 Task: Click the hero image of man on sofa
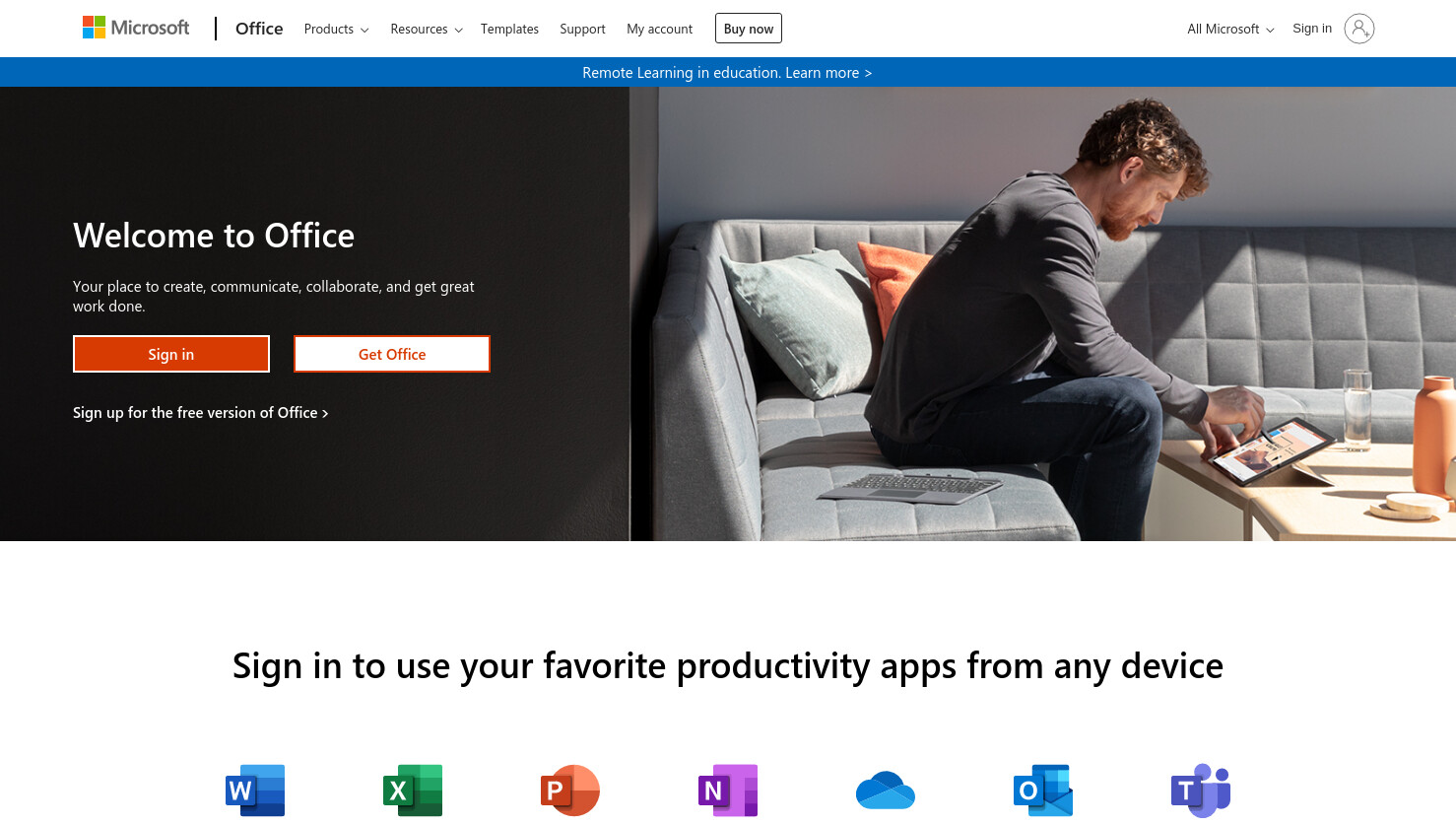[1042, 313]
